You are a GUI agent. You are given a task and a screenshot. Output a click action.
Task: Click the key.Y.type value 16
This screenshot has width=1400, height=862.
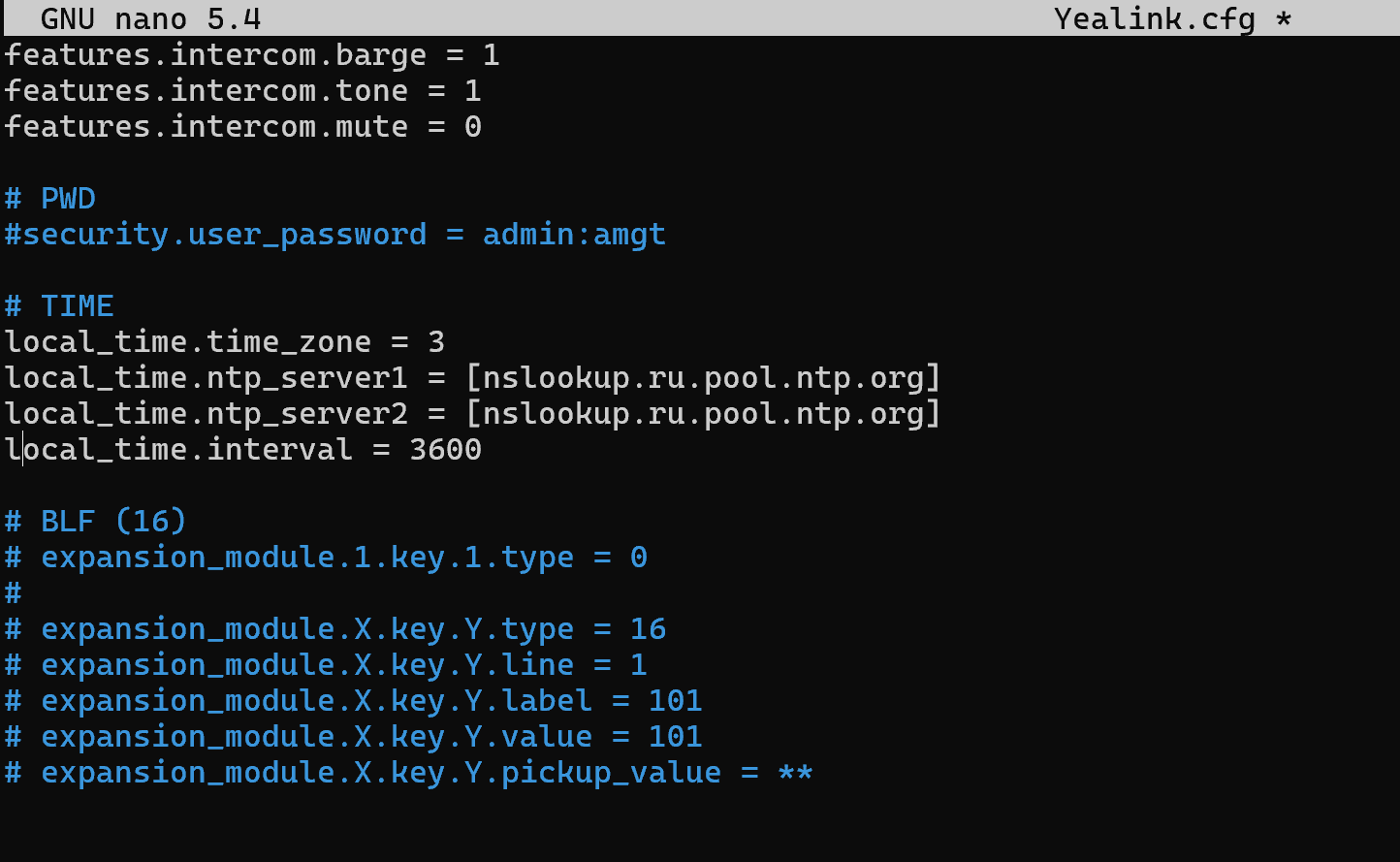[x=648, y=629]
